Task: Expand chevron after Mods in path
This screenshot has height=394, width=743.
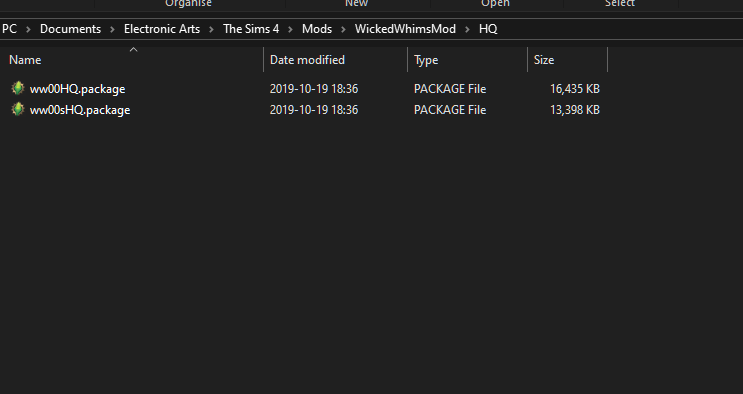Action: tap(343, 29)
